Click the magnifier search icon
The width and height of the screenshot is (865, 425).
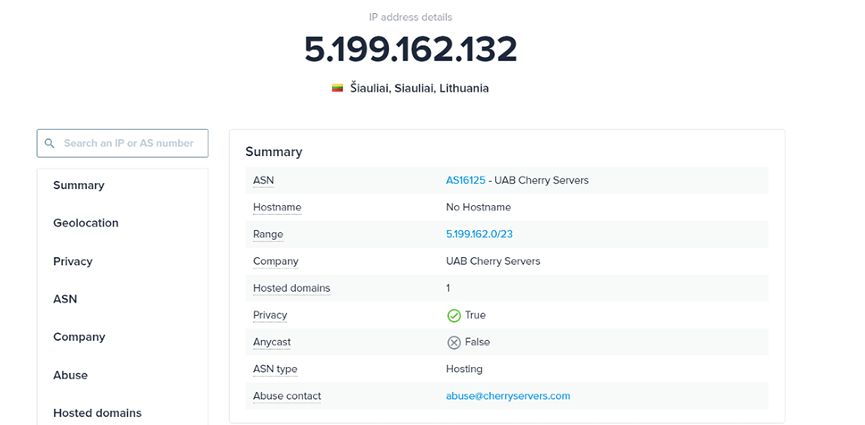[x=49, y=143]
